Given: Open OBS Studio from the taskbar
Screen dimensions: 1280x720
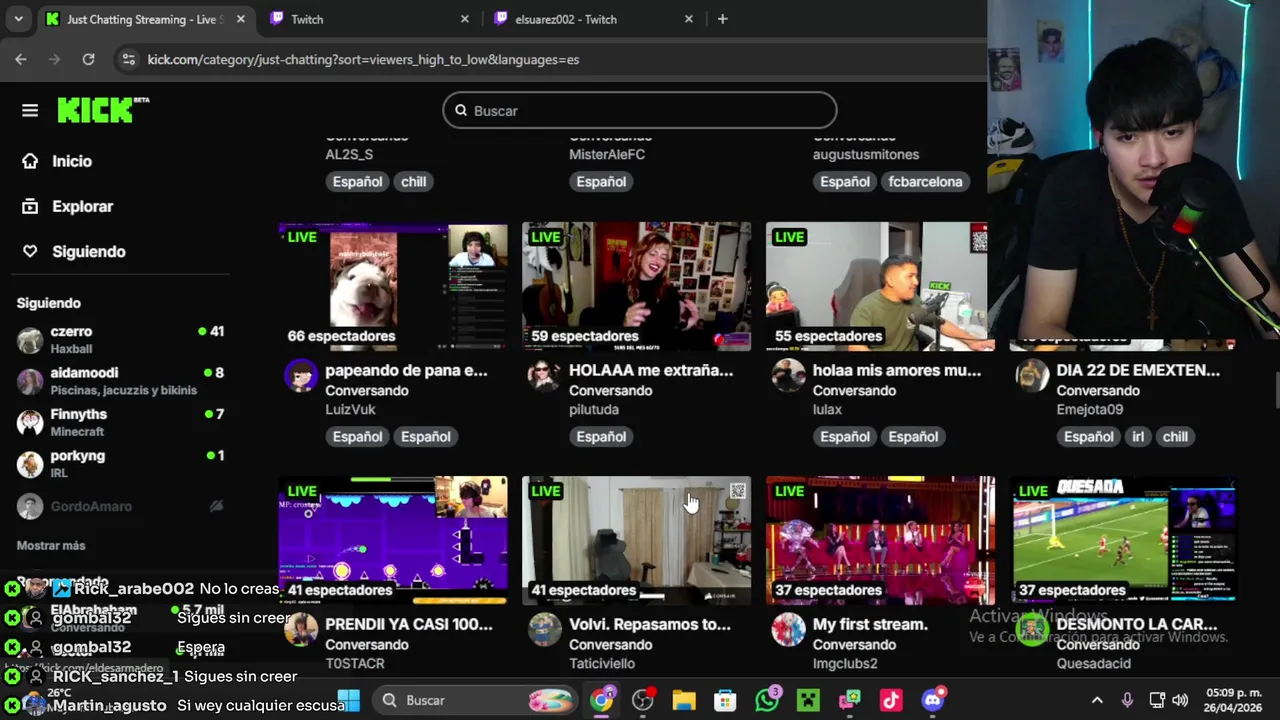Looking at the screenshot, I should click(643, 700).
